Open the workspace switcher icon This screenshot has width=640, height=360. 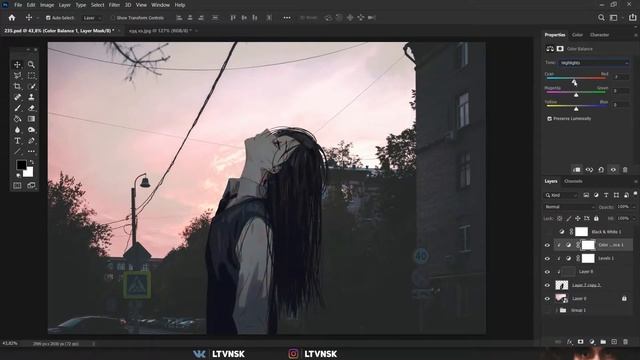613,18
